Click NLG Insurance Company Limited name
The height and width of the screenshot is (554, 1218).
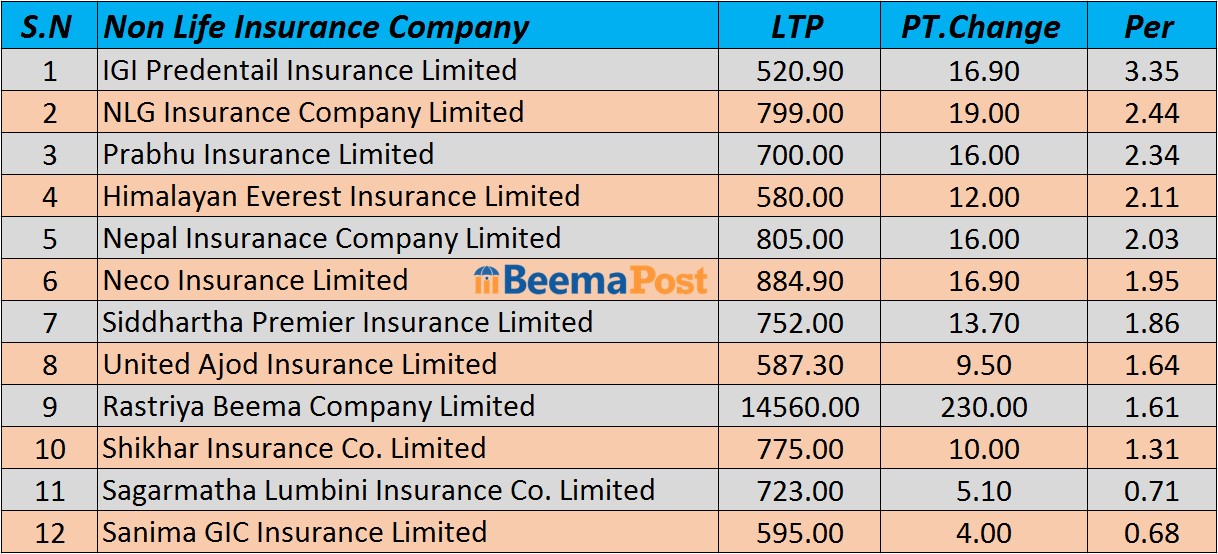[x=313, y=113]
